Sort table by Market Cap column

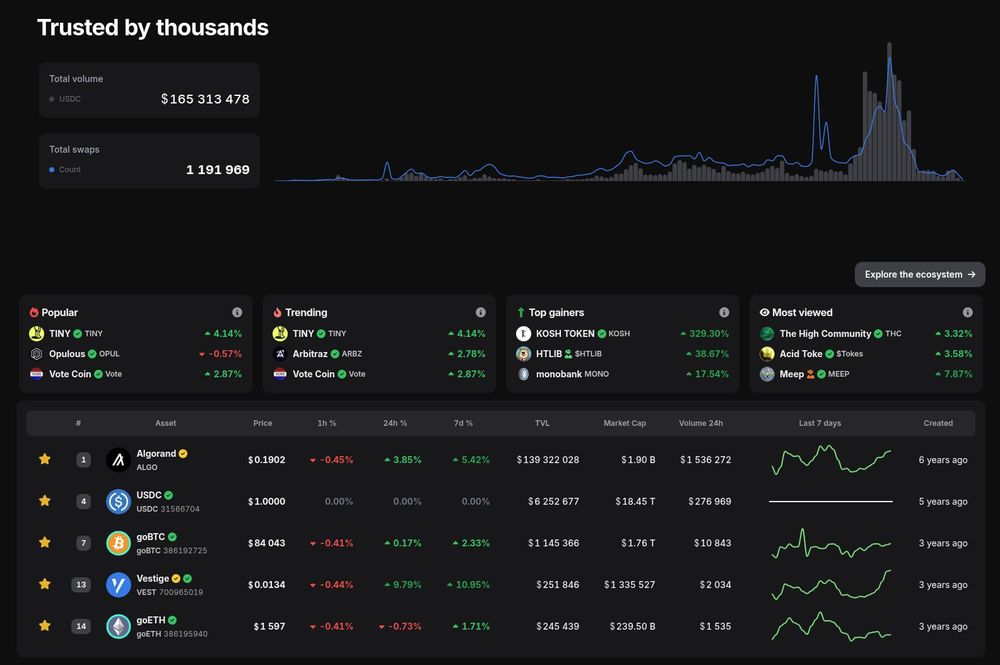coord(625,423)
